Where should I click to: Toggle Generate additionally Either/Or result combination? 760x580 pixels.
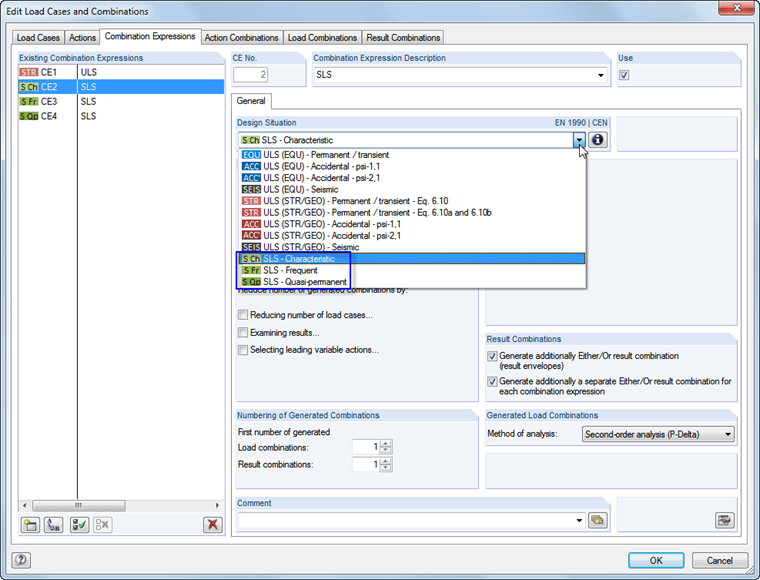pos(492,356)
